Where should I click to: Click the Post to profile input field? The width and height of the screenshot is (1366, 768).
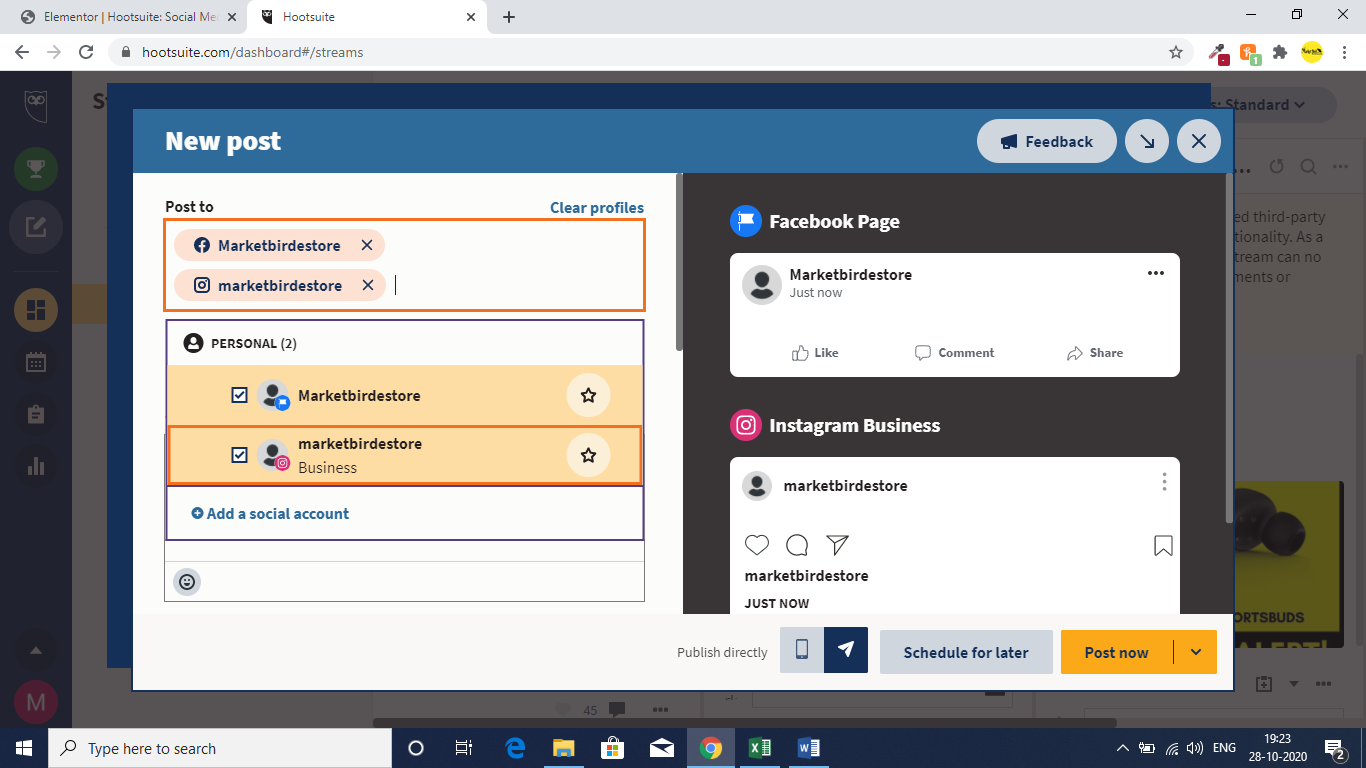pyautogui.click(x=405, y=265)
